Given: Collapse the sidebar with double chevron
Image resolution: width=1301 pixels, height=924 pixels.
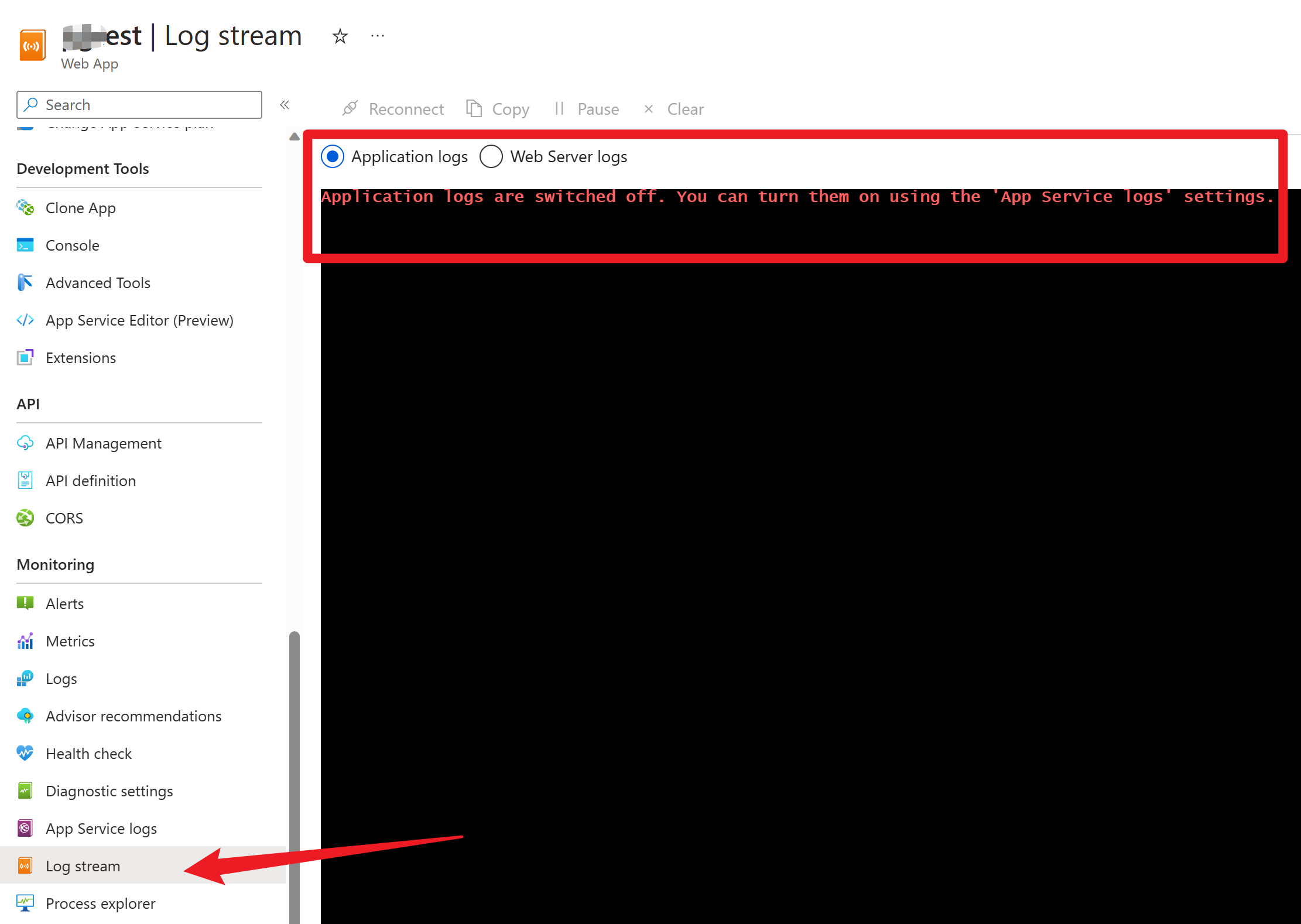Looking at the screenshot, I should (285, 105).
